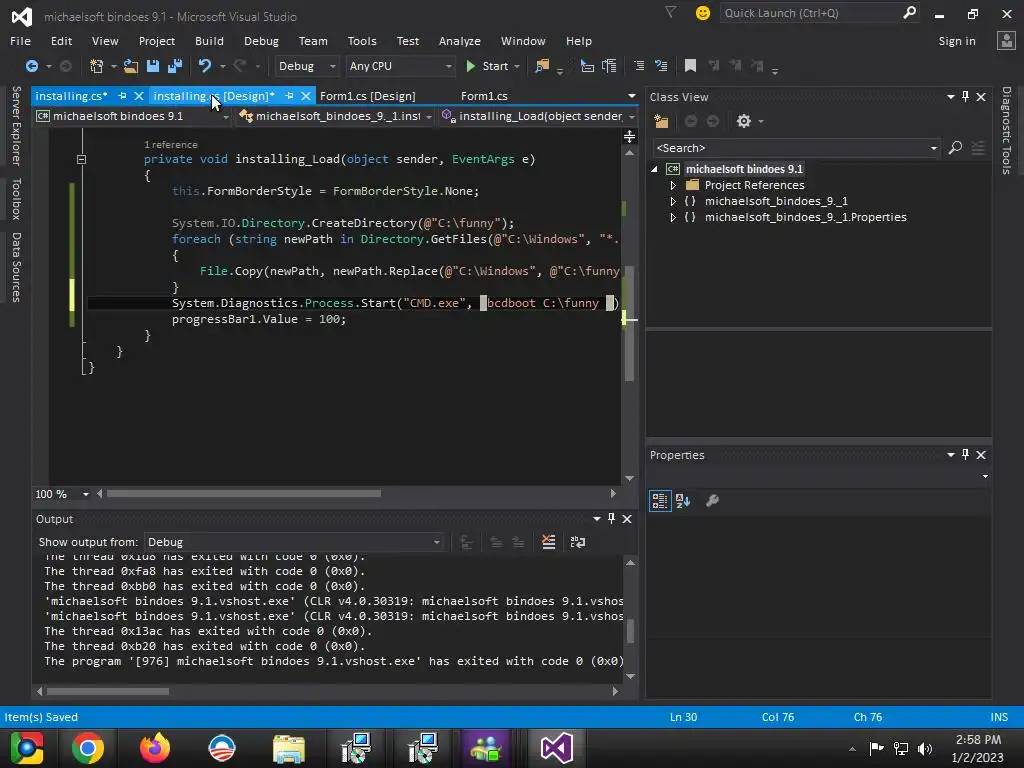The width and height of the screenshot is (1024, 768).
Task: Toggle pin on installing.cs tab
Action: point(122,96)
